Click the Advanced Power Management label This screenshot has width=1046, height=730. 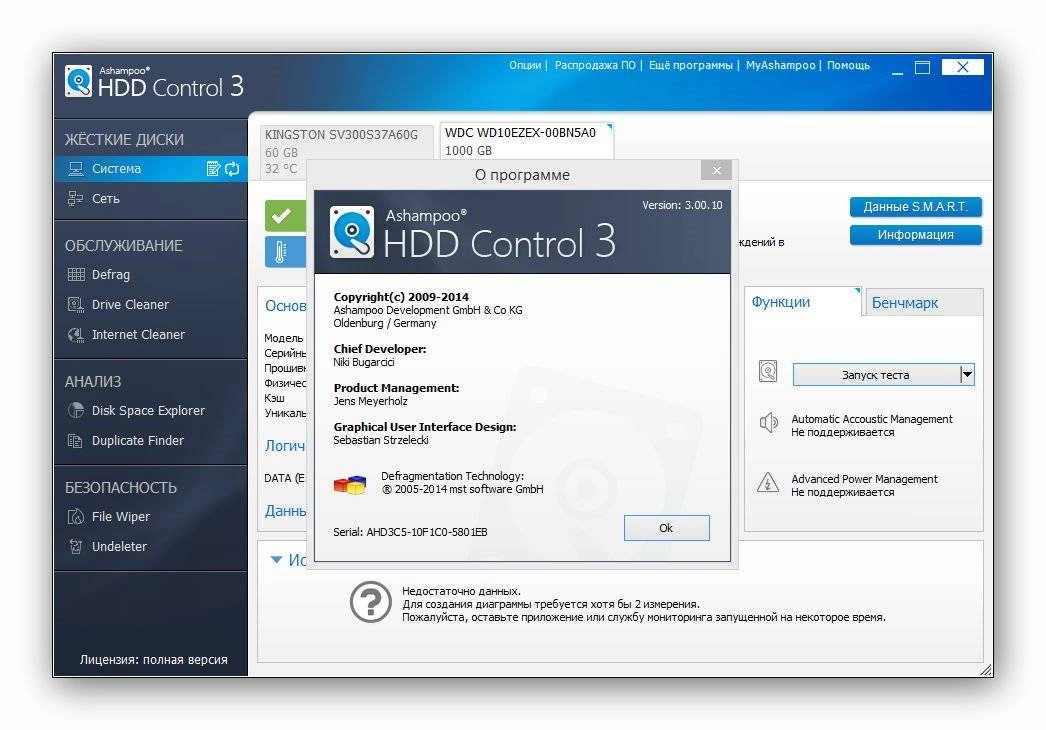click(865, 479)
